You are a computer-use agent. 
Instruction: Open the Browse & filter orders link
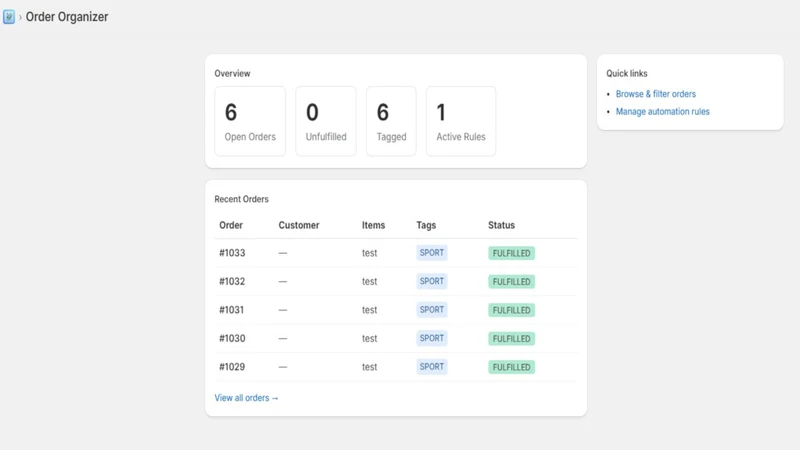pos(656,94)
